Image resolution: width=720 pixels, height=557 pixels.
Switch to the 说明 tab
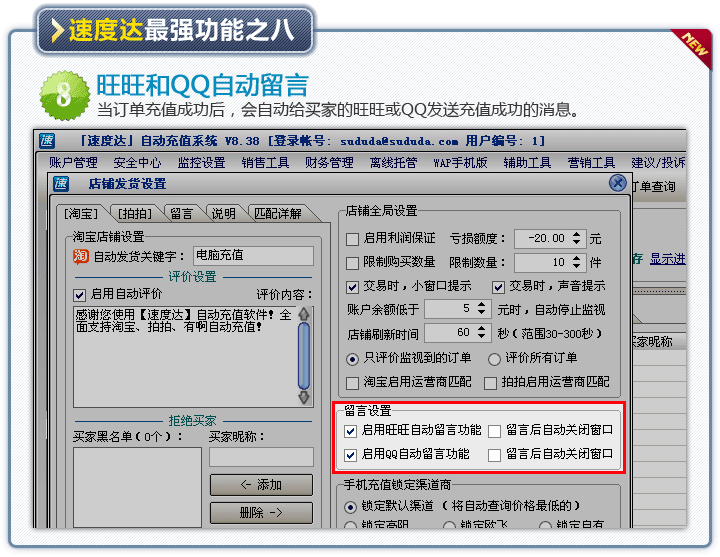224,214
